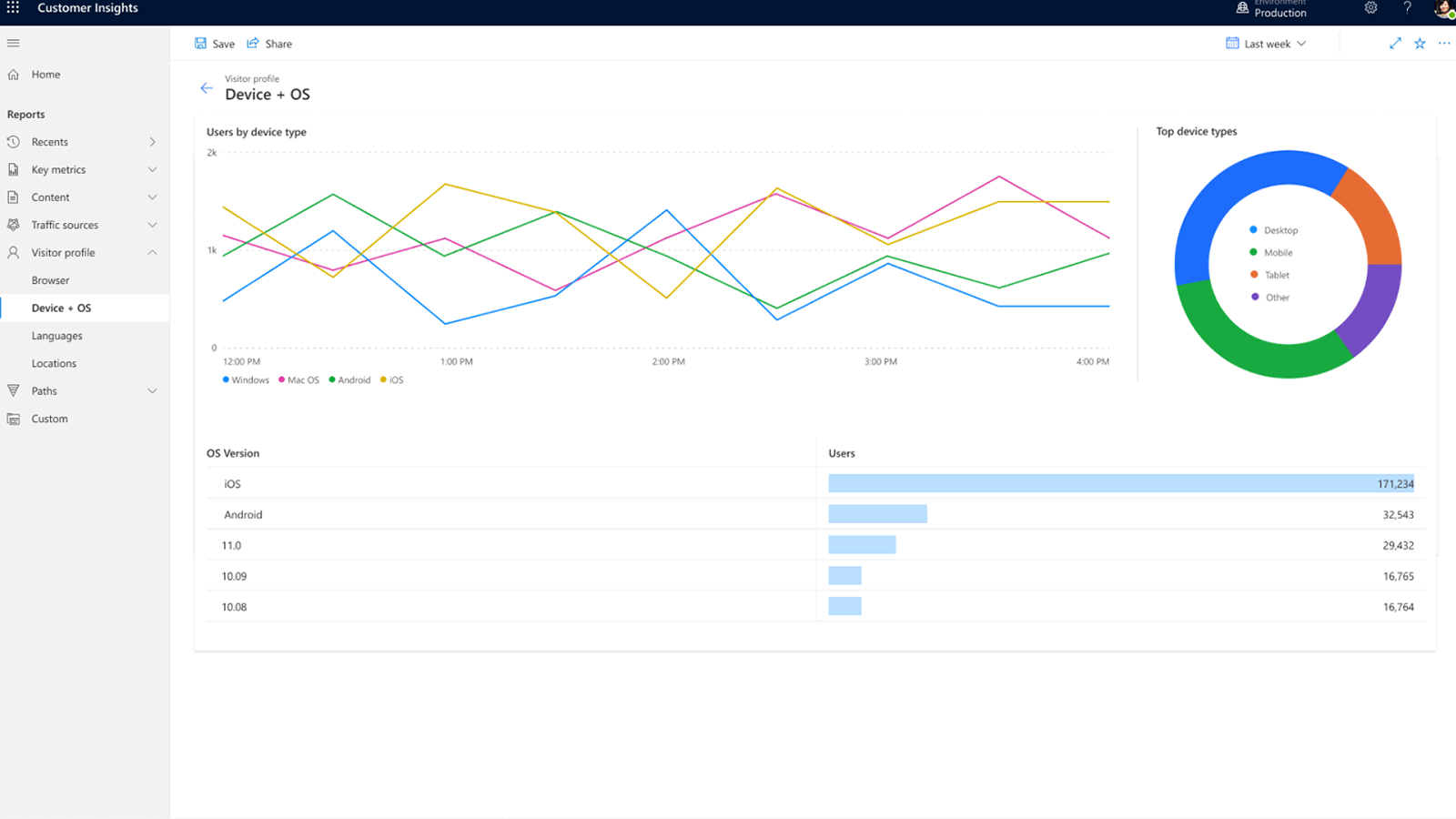
Task: Select Device + OS menu item
Action: point(85,308)
